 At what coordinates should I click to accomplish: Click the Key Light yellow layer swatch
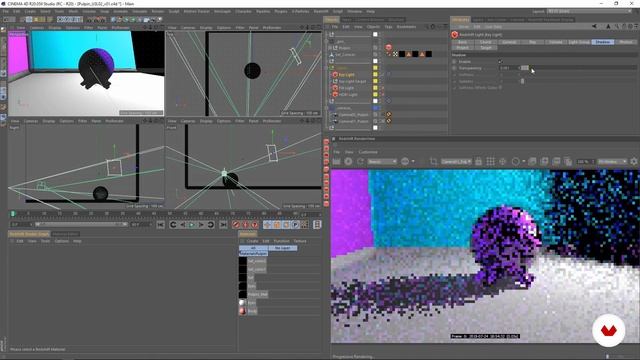[x=375, y=75]
